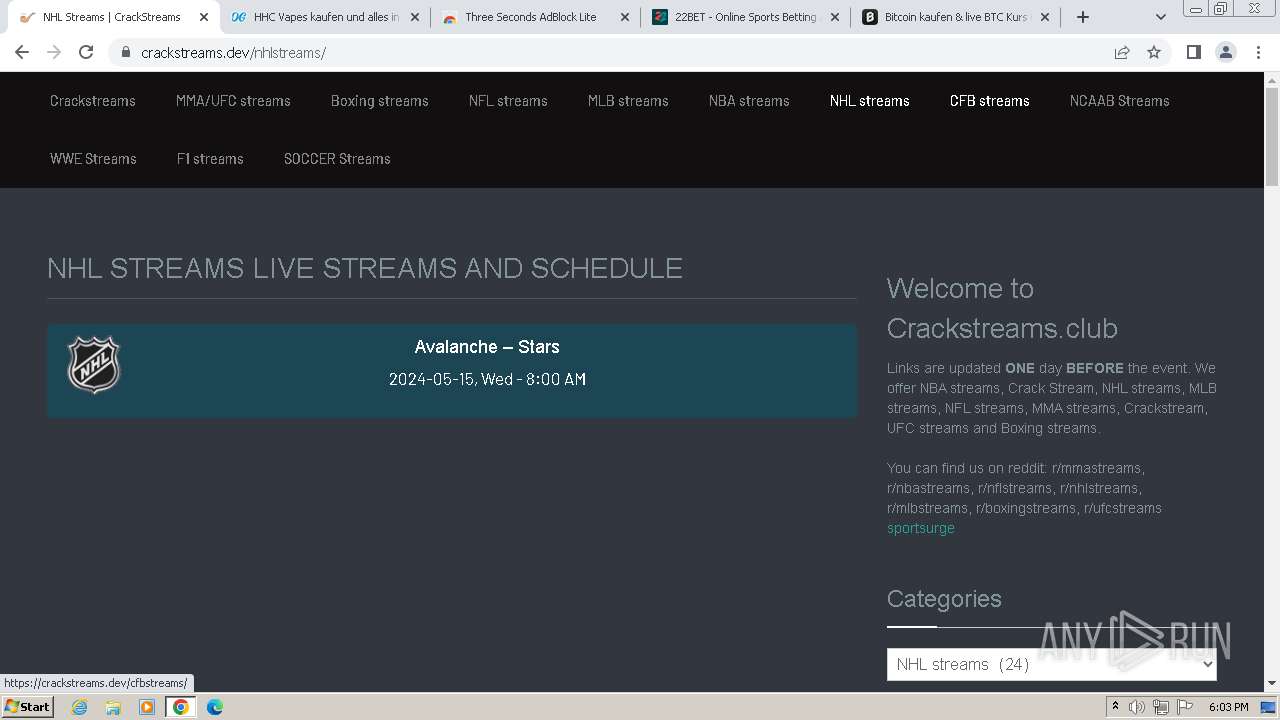The height and width of the screenshot is (720, 1280).
Task: Open the site security lock icon
Action: coord(126,52)
